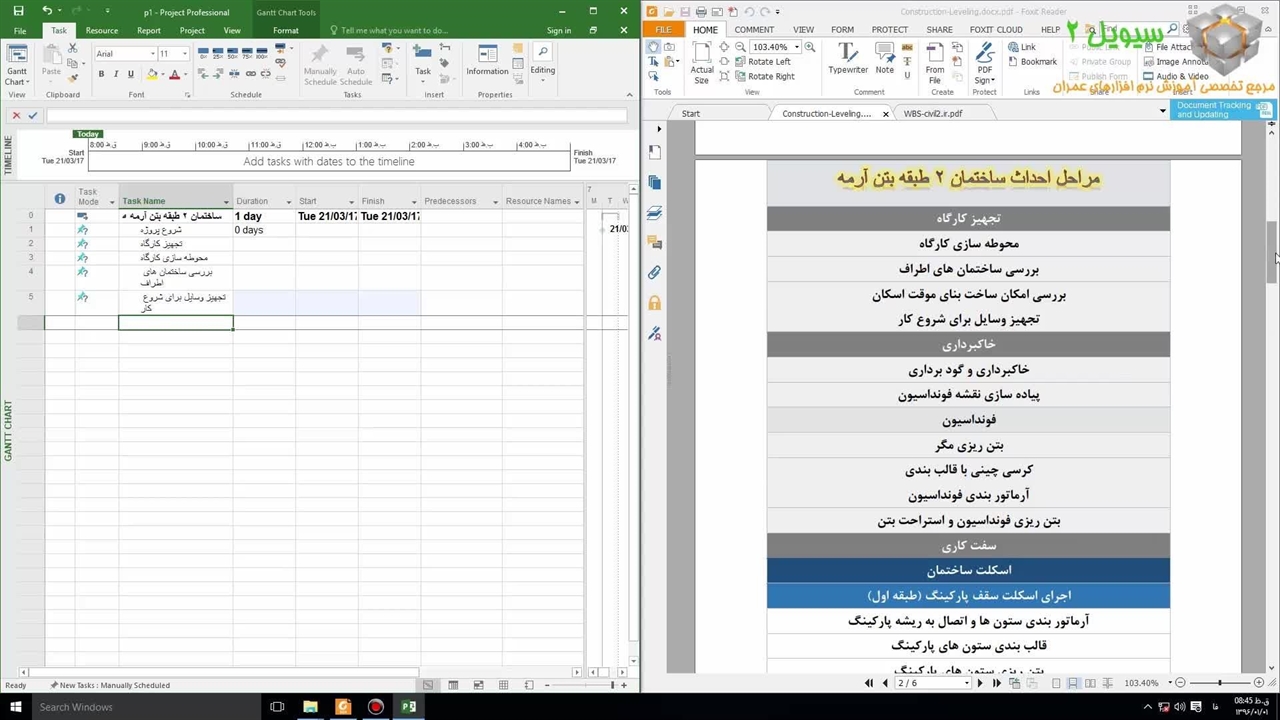The height and width of the screenshot is (720, 1280).
Task: Open the Arial font name dropdown
Action: point(153,54)
